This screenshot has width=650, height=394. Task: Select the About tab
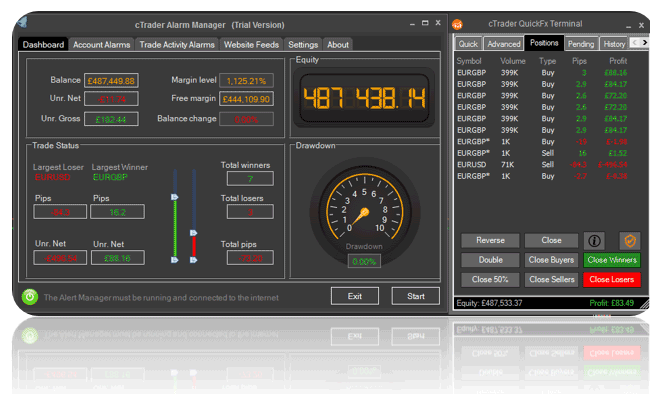pyautogui.click(x=338, y=45)
